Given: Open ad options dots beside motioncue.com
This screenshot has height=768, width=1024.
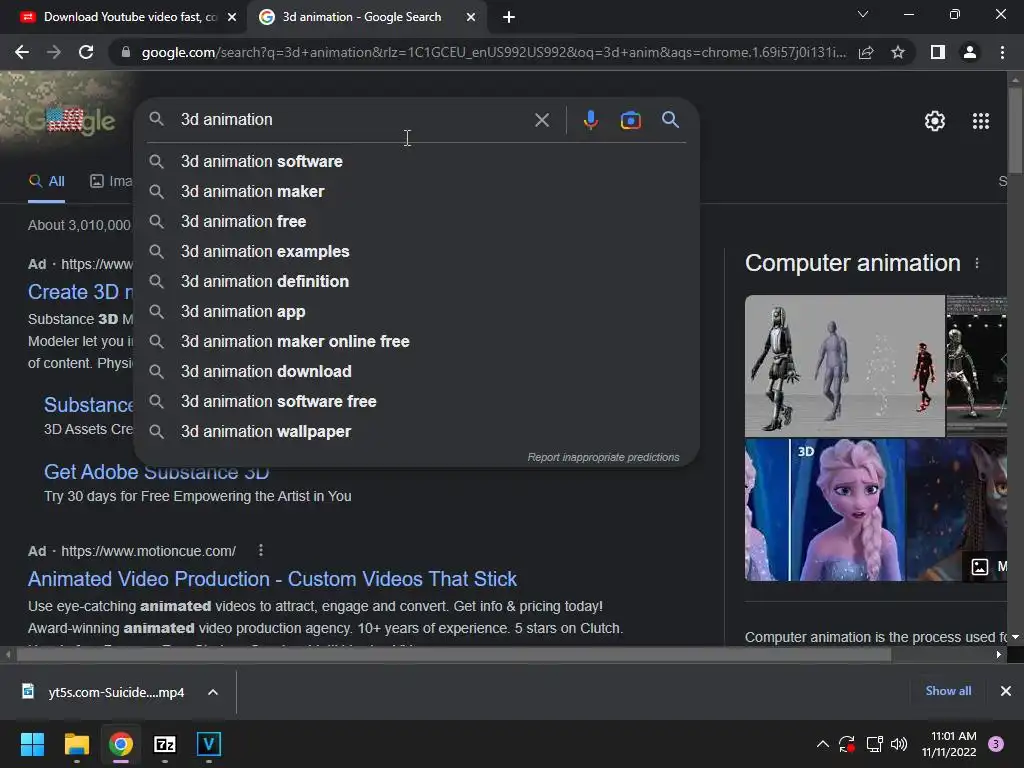Looking at the screenshot, I should pos(261,551).
